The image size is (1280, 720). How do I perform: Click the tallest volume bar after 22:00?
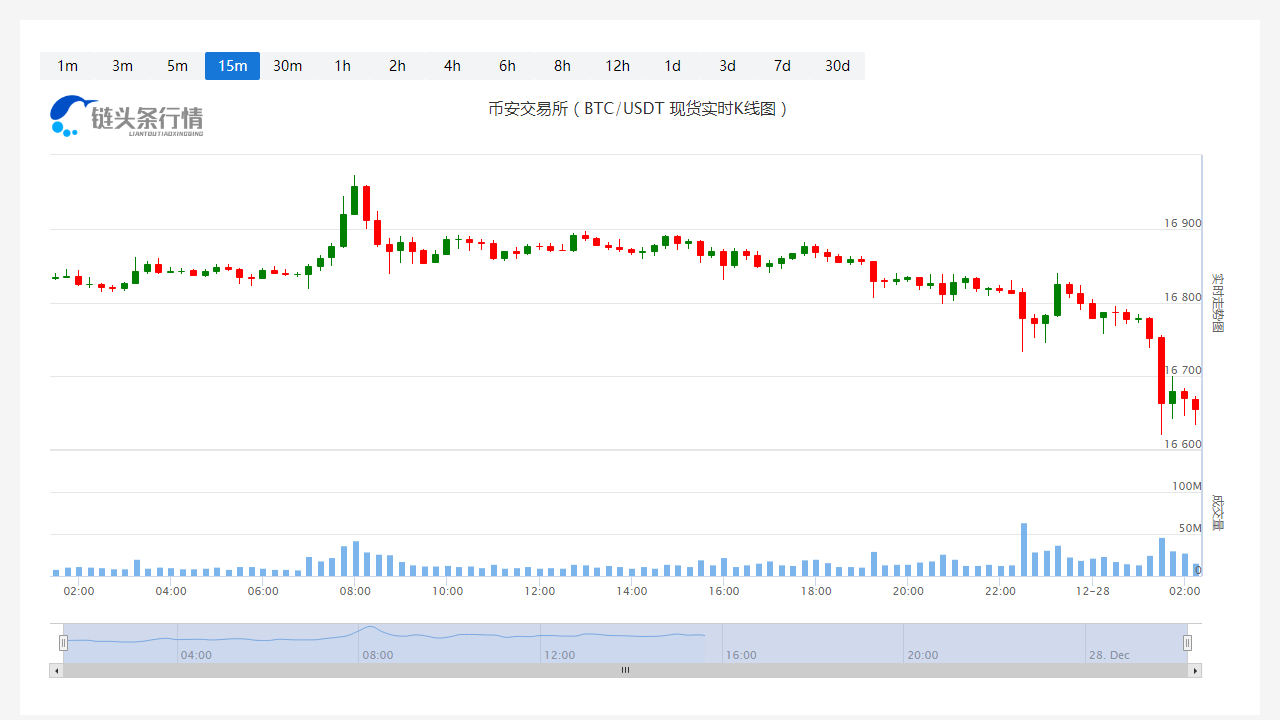[1023, 549]
